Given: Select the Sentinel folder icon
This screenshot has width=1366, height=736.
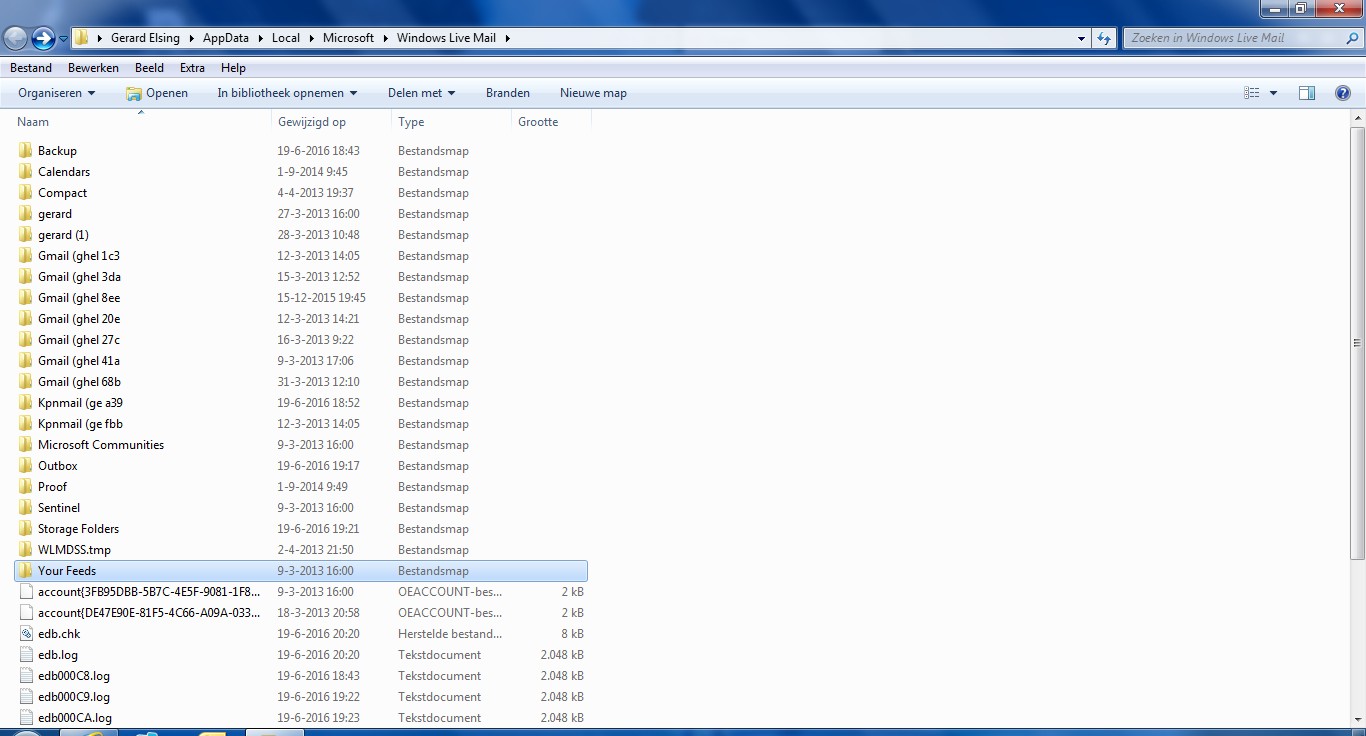Looking at the screenshot, I should [26, 508].
